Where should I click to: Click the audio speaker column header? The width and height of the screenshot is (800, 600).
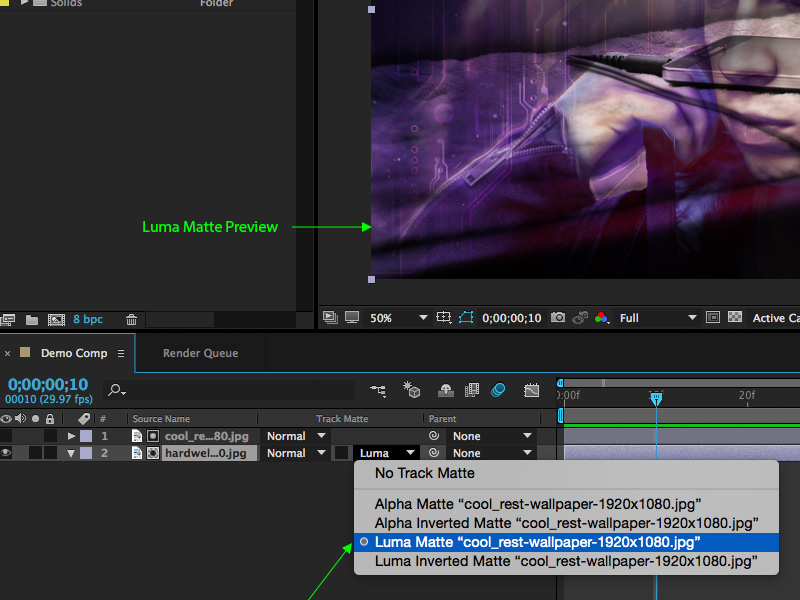click(x=20, y=418)
